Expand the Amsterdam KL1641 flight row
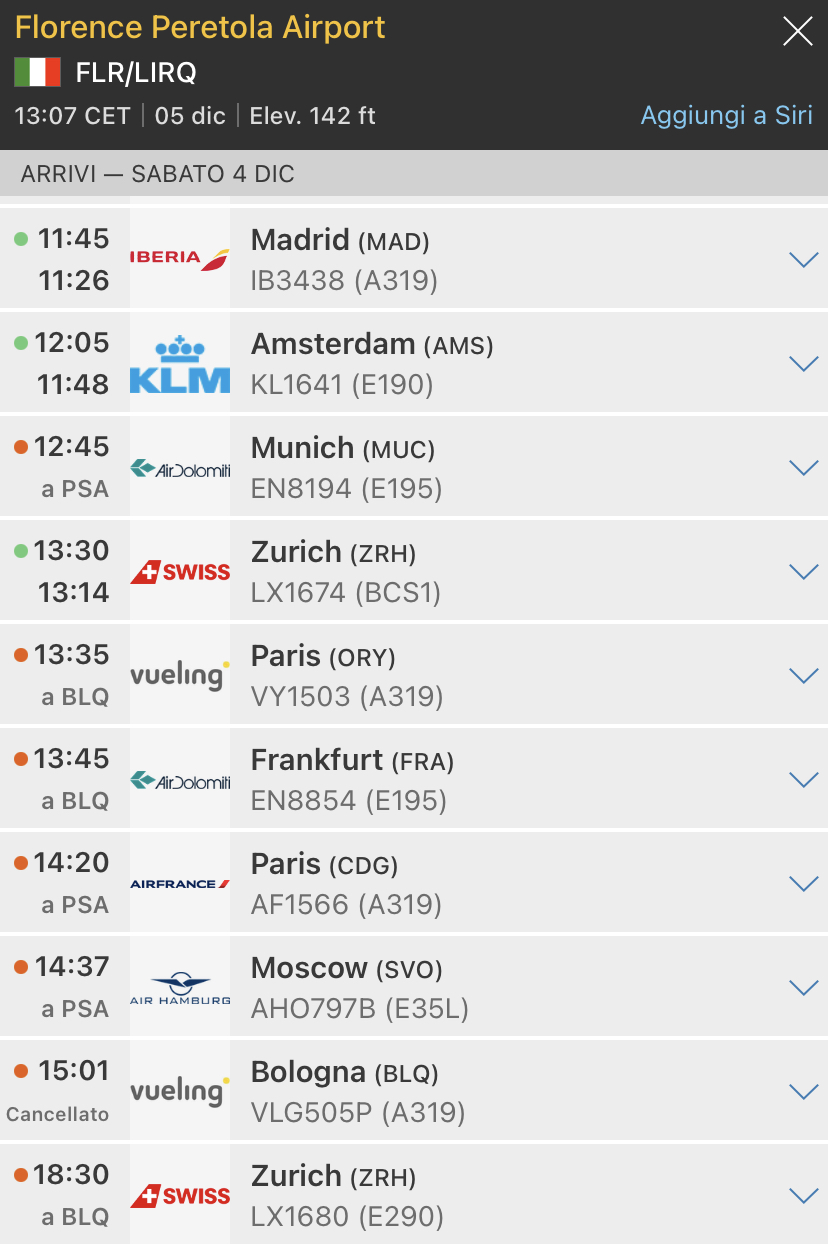The image size is (828, 1245). tap(803, 364)
